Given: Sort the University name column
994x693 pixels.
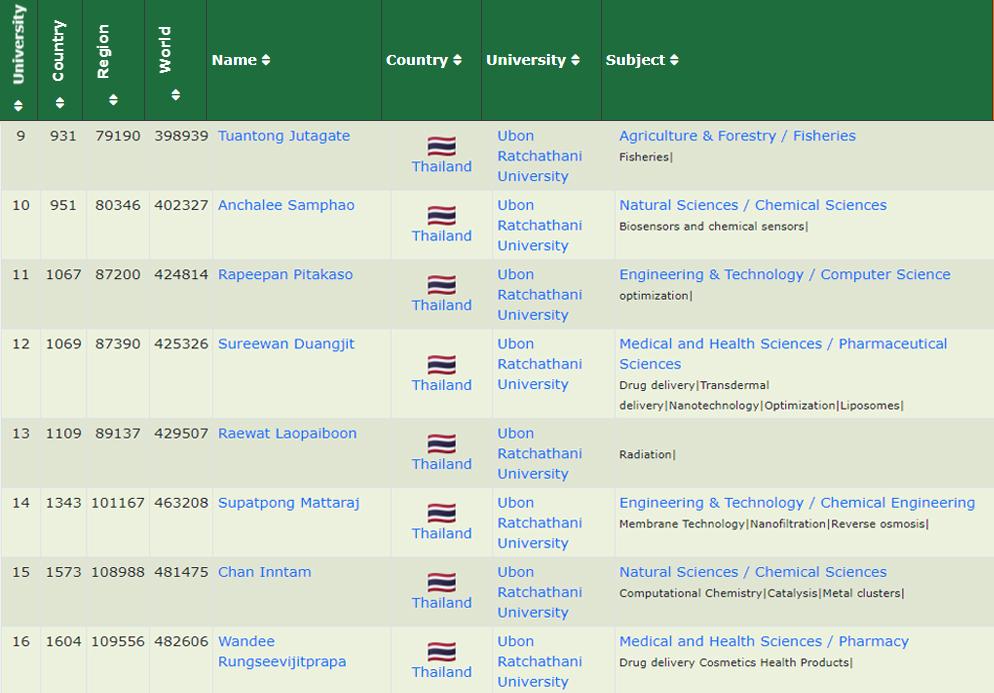Looking at the screenshot, I should tap(575, 60).
